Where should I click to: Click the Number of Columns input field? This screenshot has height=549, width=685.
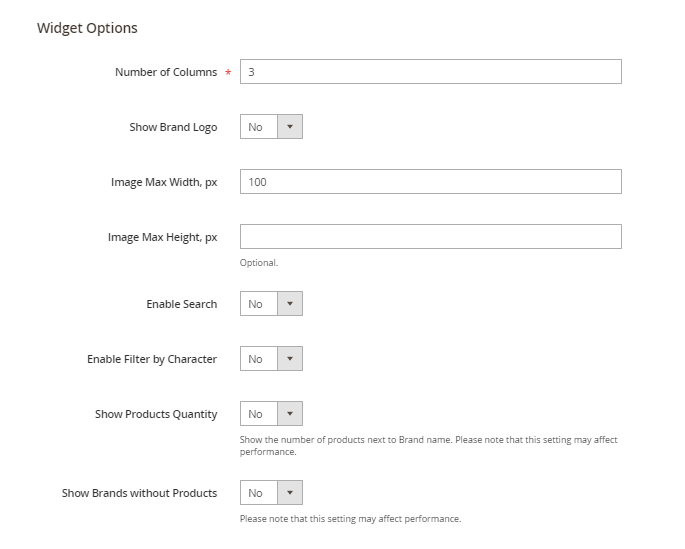tap(430, 72)
